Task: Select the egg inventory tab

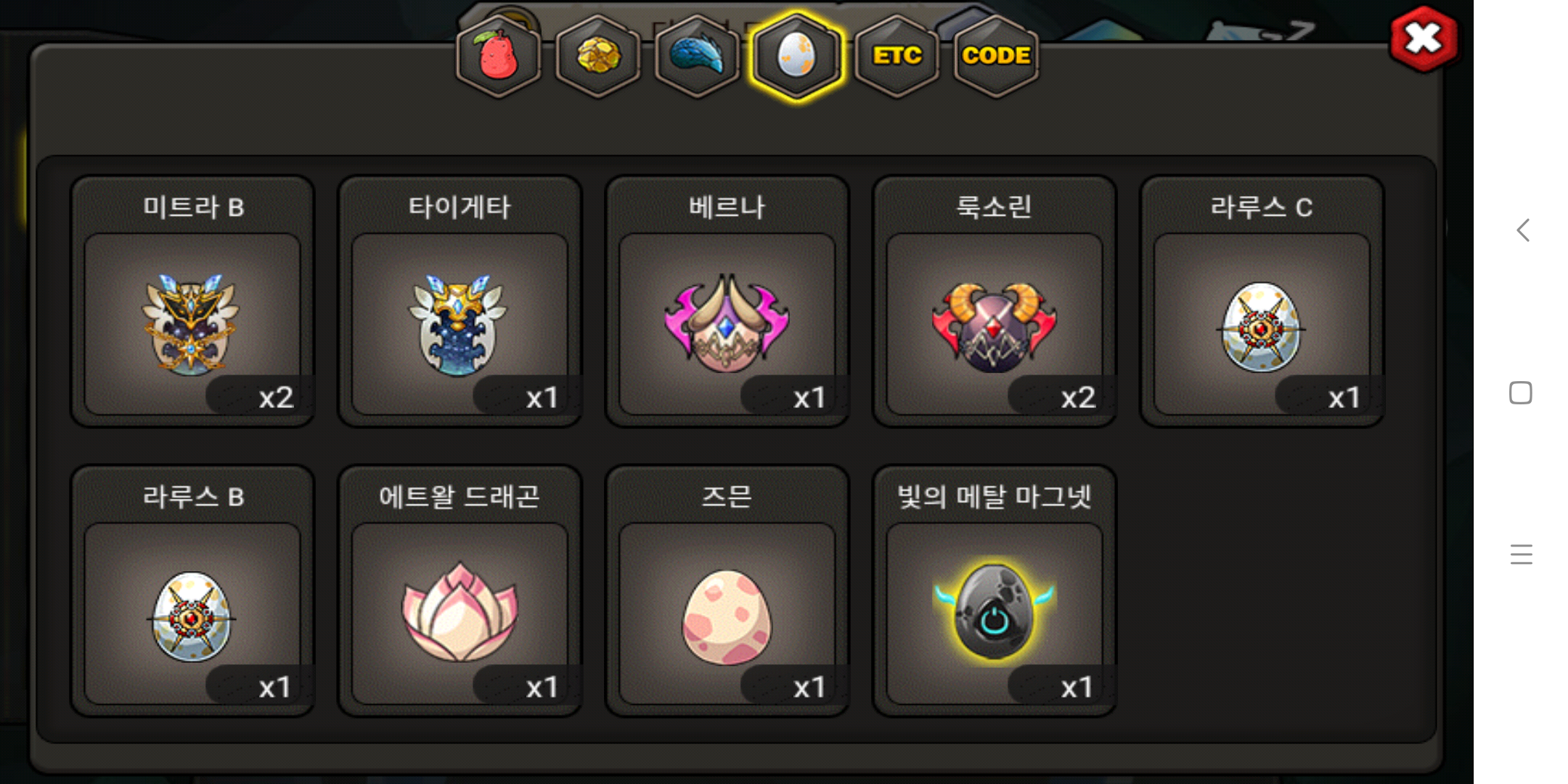Action: click(x=796, y=57)
